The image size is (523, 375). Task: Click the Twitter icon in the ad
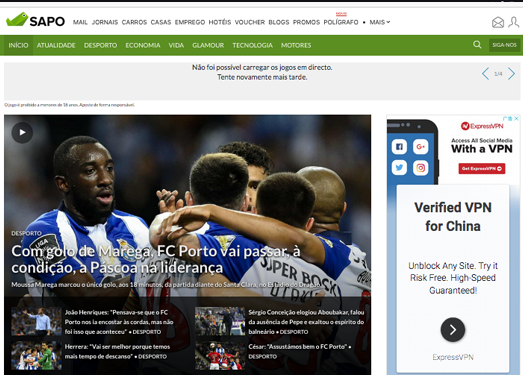399,168
